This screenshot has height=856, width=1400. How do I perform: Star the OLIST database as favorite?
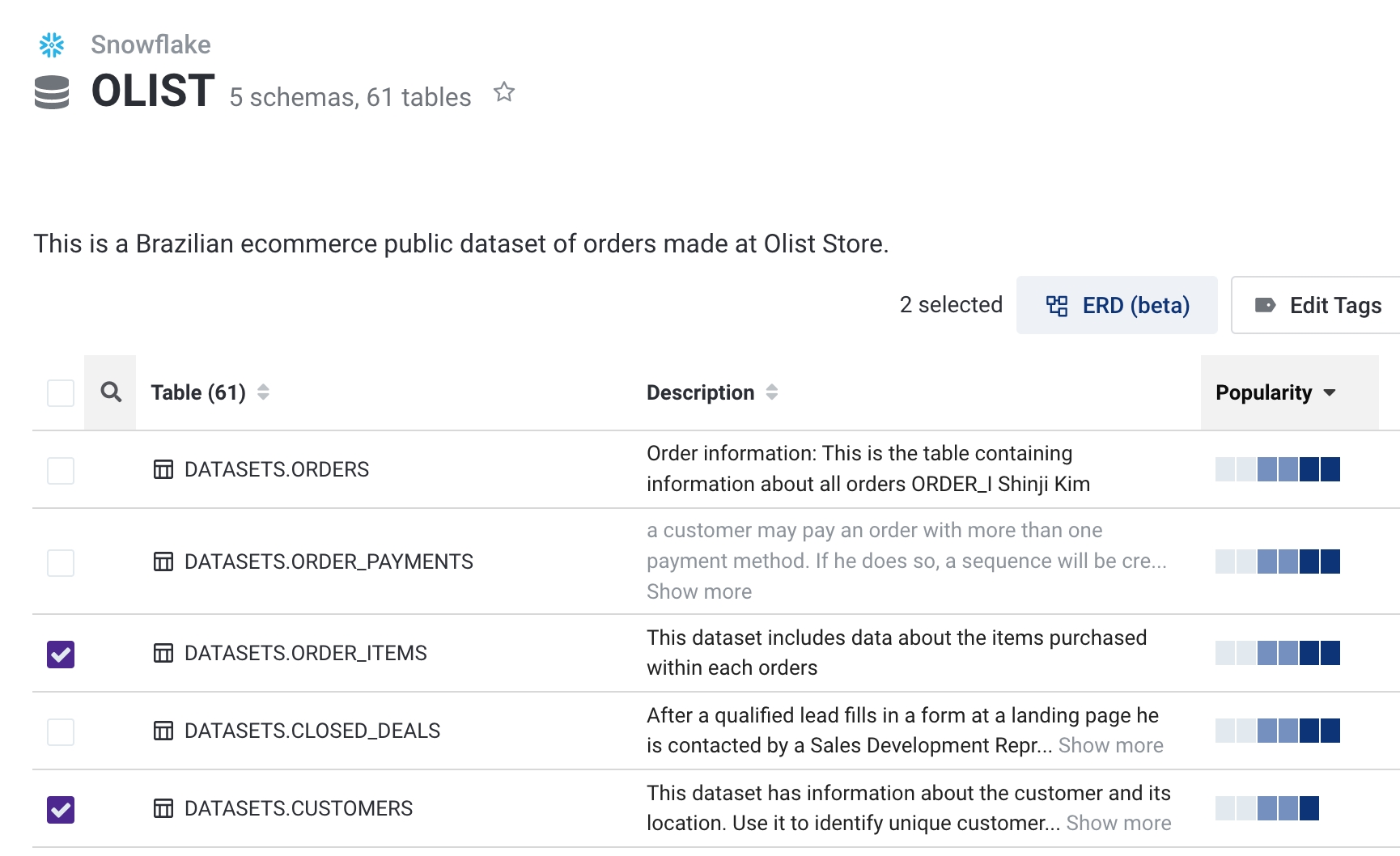(504, 93)
